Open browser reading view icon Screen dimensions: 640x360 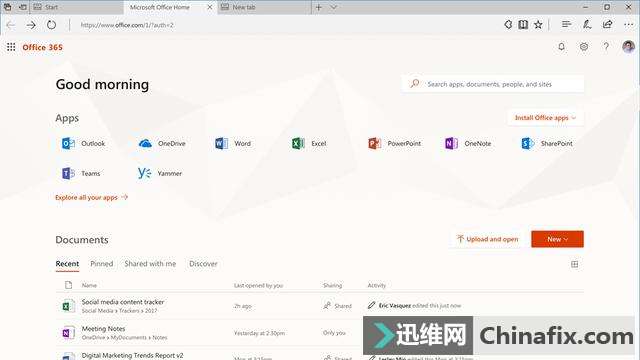[x=523, y=25]
